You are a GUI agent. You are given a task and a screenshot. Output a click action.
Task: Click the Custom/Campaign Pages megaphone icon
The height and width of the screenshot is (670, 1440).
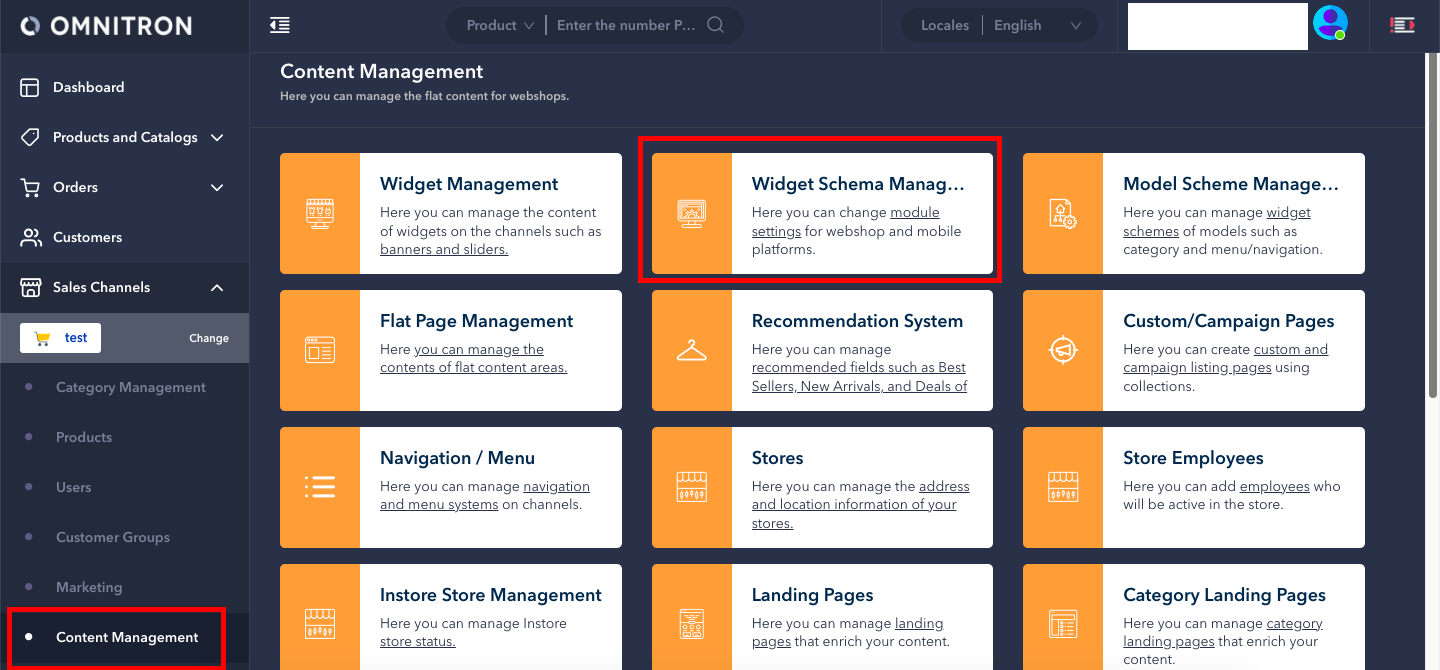coord(1063,350)
